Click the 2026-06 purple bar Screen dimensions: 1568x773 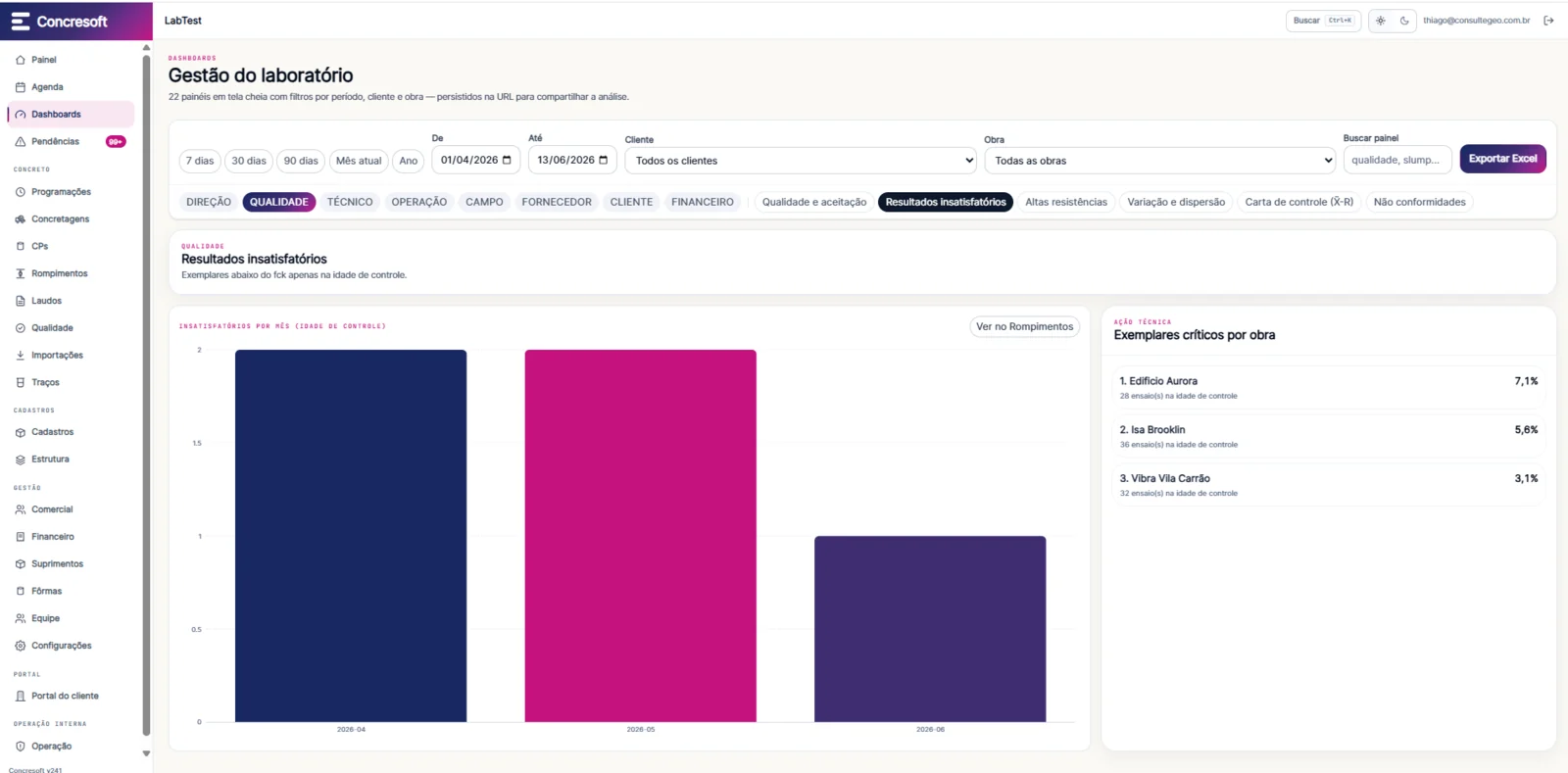point(930,629)
